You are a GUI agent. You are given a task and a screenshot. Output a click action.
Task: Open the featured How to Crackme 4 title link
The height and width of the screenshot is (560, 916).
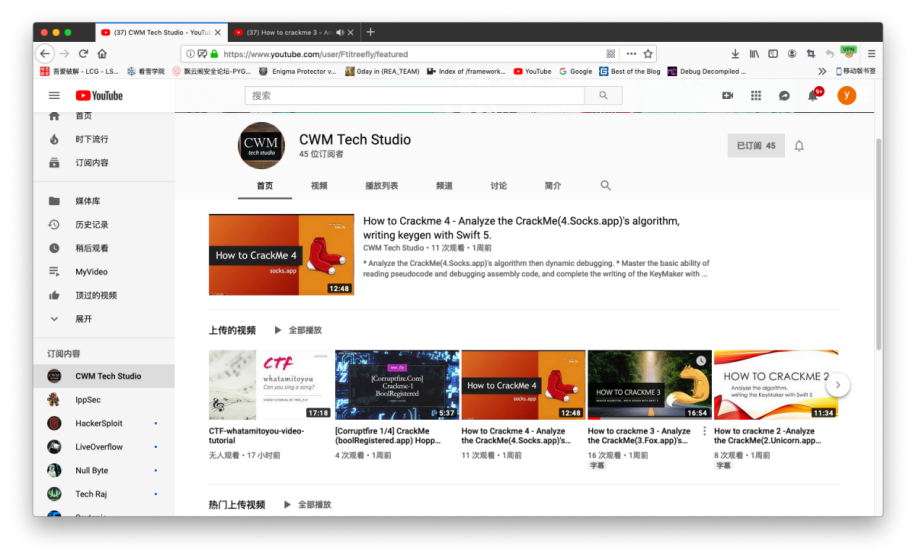[521, 228]
